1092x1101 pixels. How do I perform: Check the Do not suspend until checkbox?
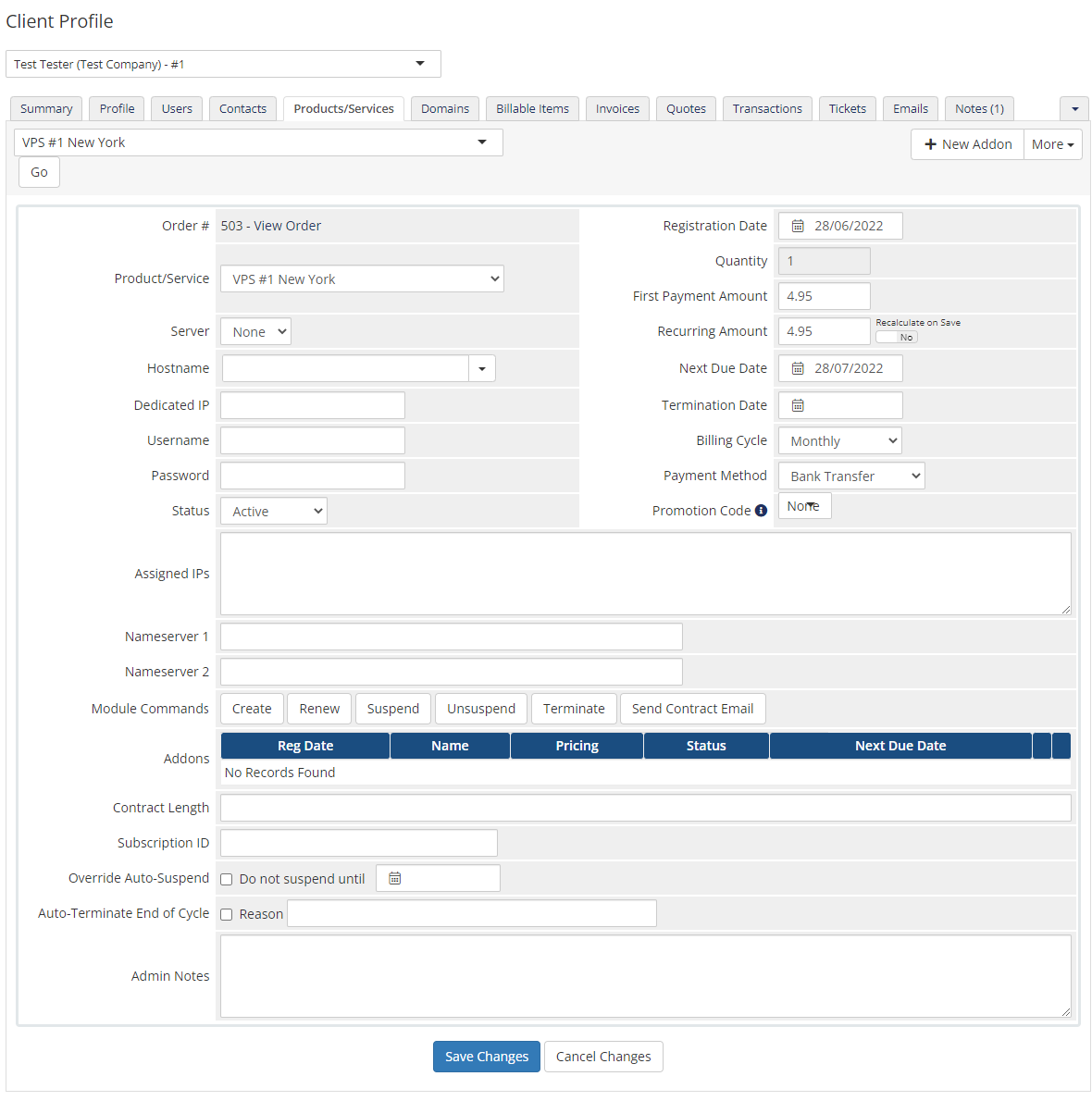coord(226,879)
